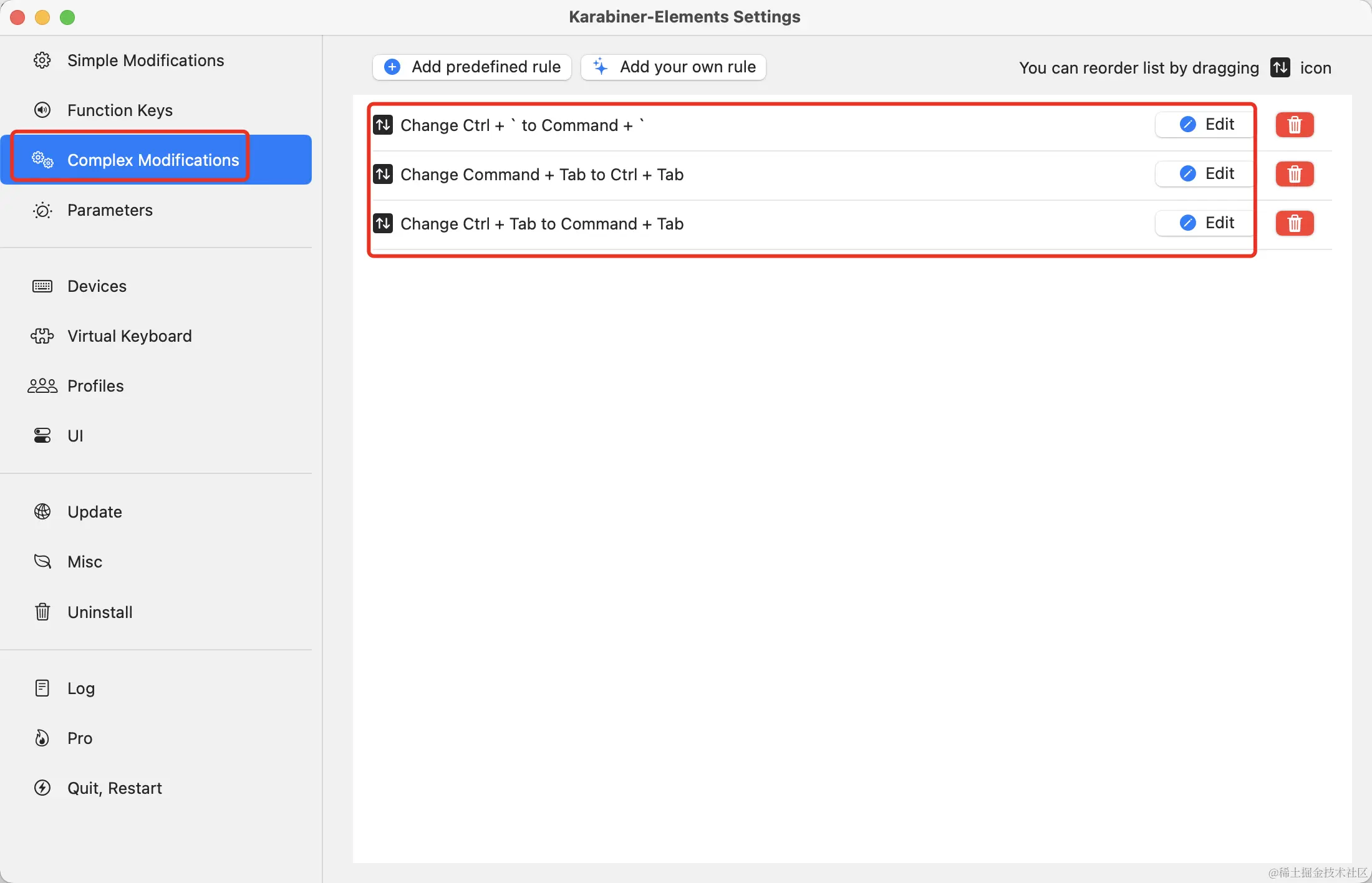Image resolution: width=1372 pixels, height=883 pixels.
Task: Open Simple Modifications section
Action: pyautogui.click(x=156, y=60)
